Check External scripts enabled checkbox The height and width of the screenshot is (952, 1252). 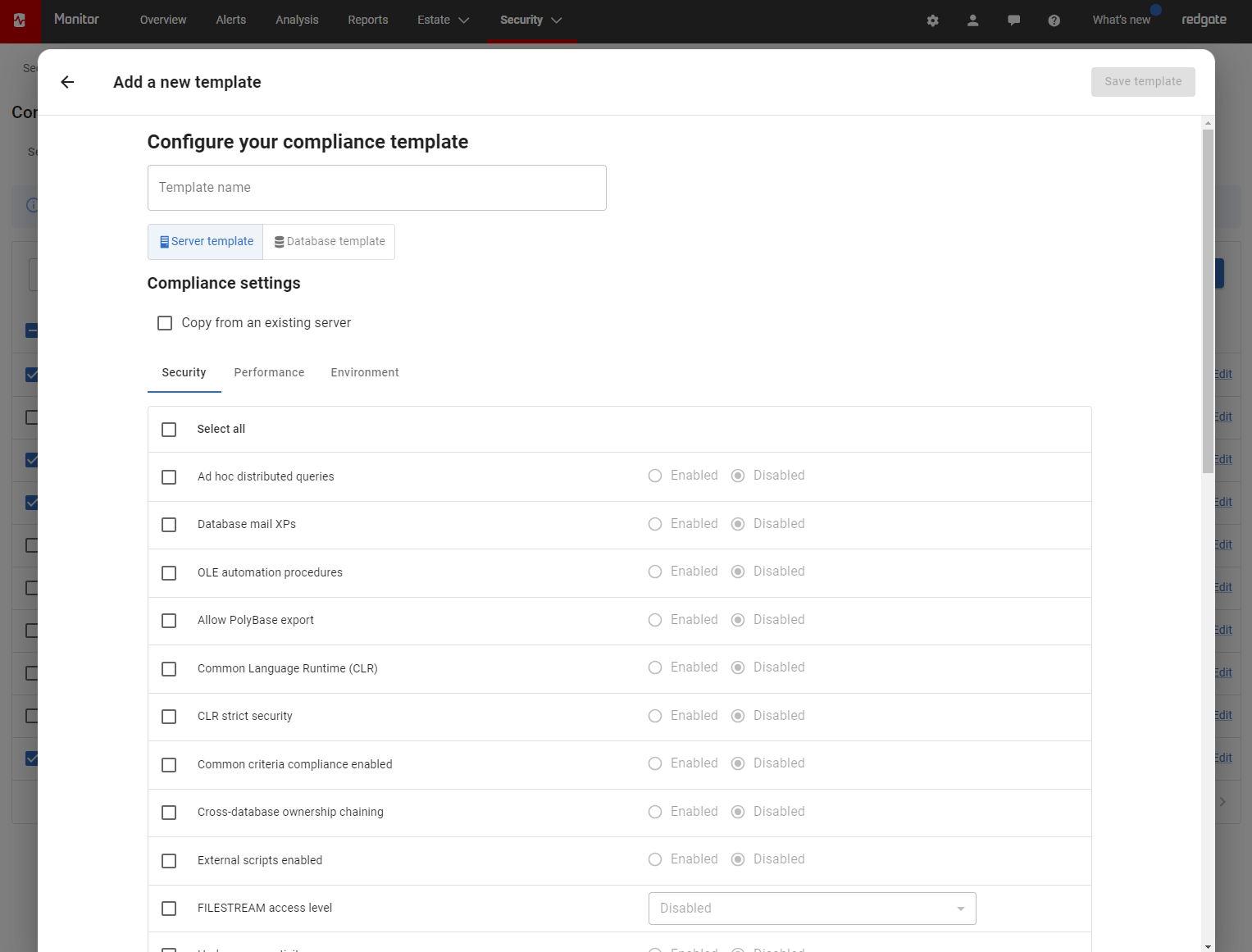[169, 861]
